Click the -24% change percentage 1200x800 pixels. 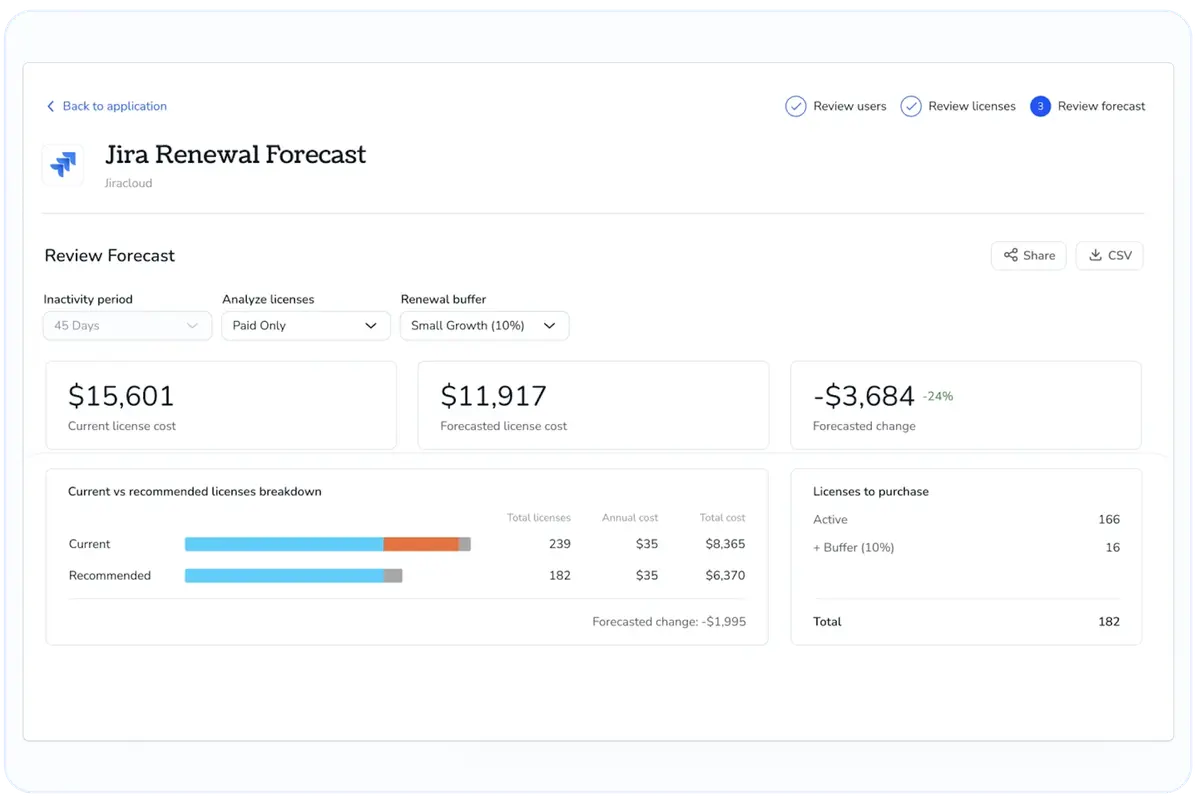click(938, 396)
